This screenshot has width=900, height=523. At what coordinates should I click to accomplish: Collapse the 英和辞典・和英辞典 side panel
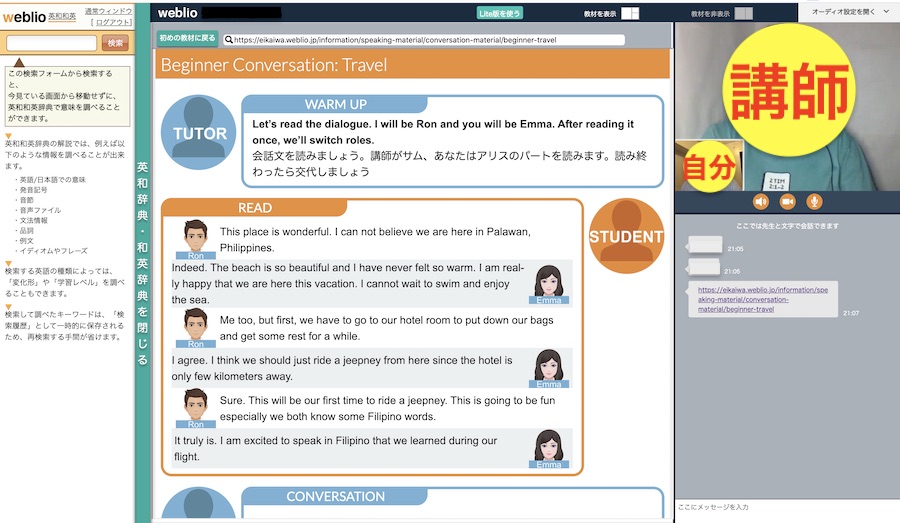tap(142, 262)
